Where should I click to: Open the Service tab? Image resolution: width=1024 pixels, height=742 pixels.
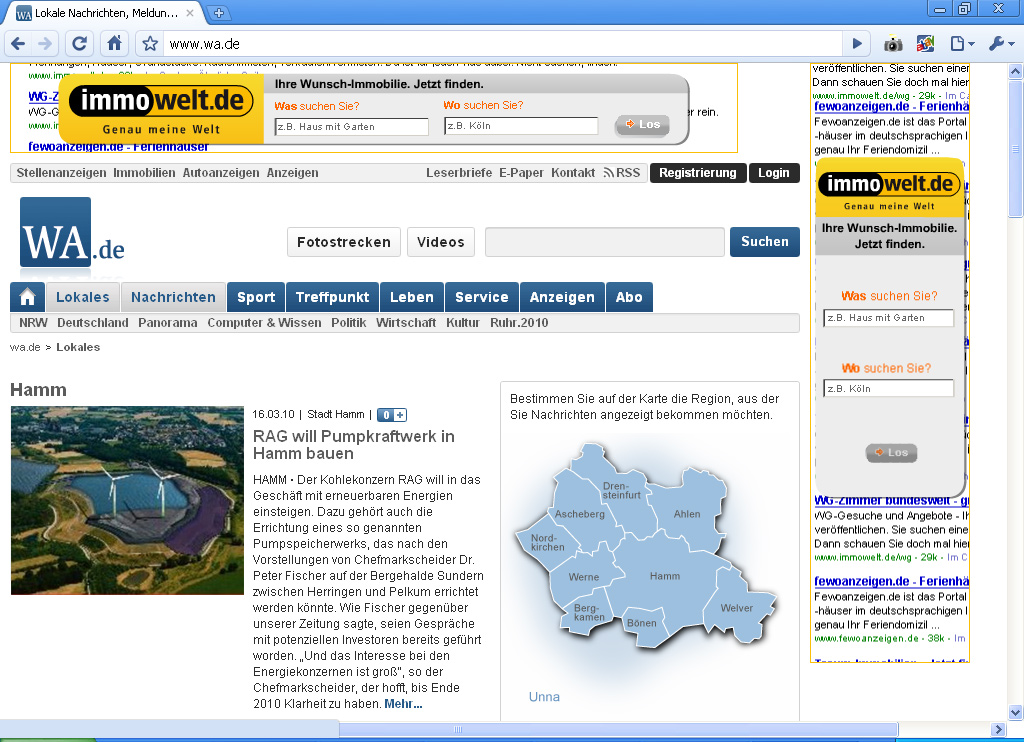[x=481, y=297]
